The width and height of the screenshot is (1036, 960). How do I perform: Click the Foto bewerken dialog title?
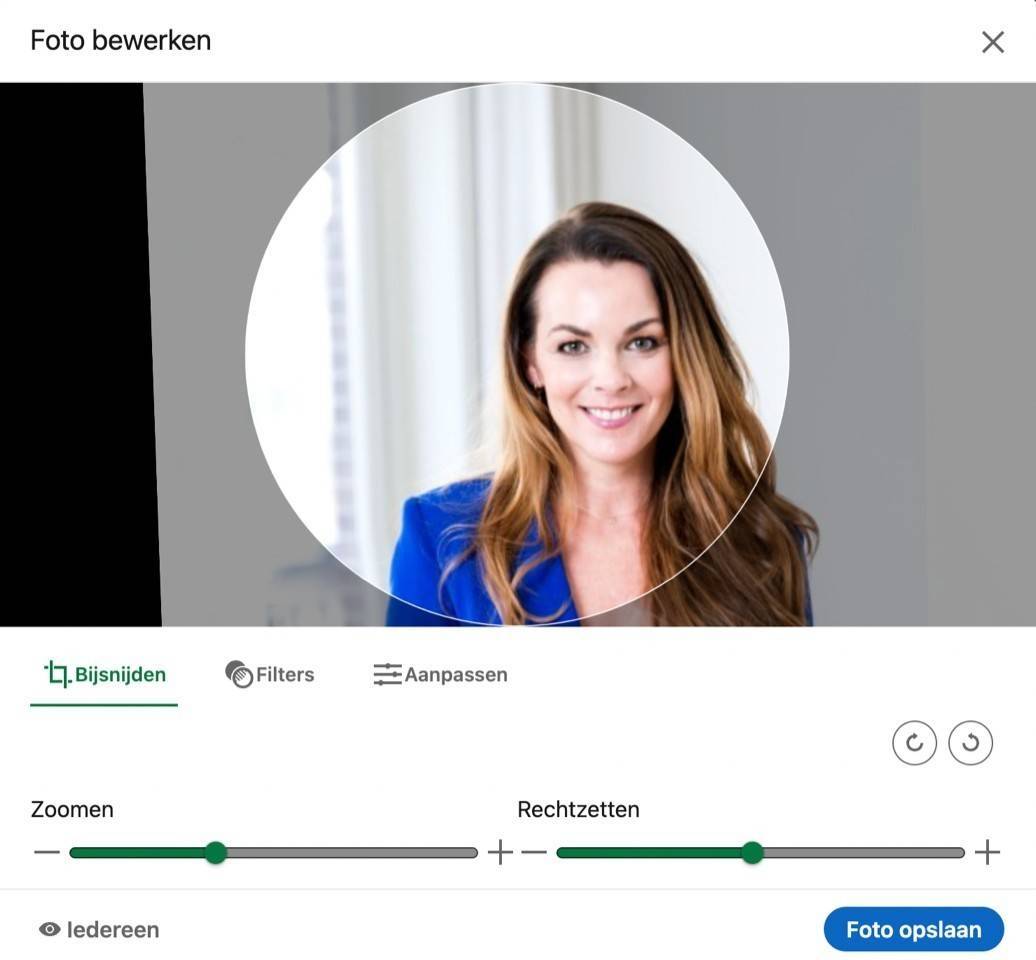pyautogui.click(x=121, y=40)
